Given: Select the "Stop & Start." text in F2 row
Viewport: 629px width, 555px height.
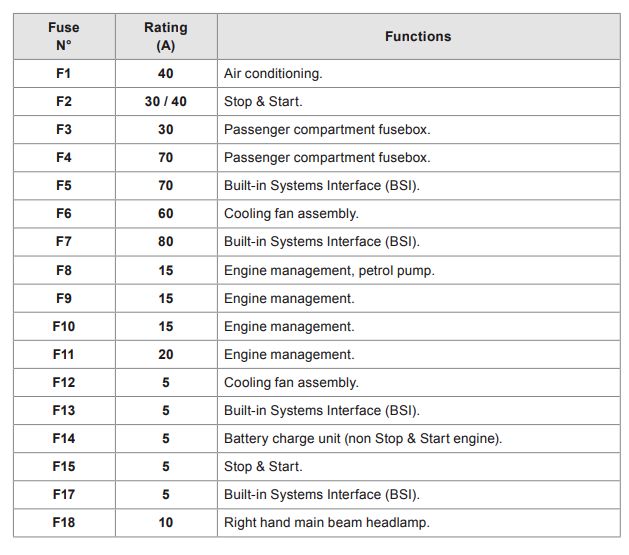Looking at the screenshot, I should point(263,101).
